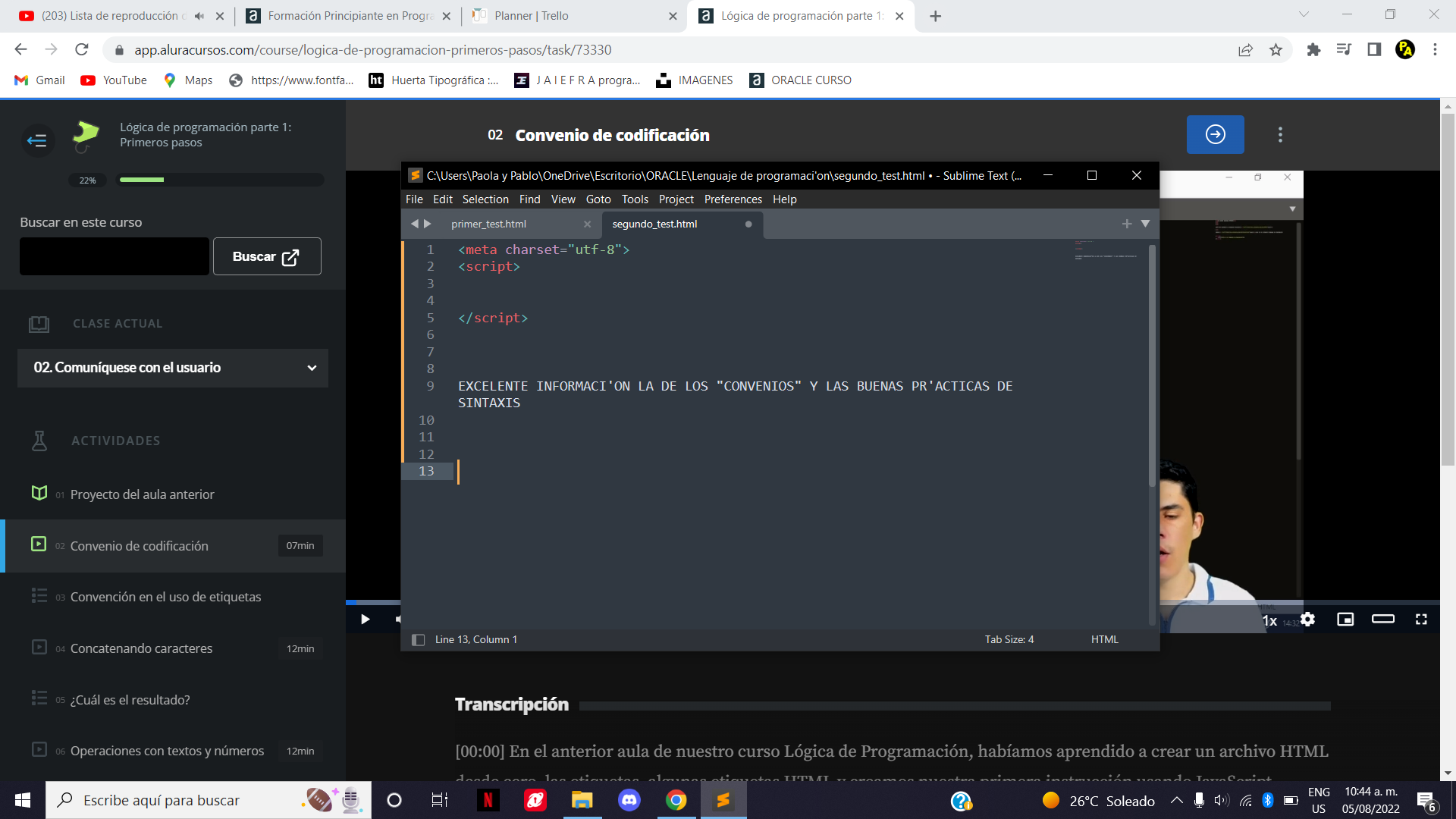This screenshot has width=1456, height=819.
Task: Click the Buscar button in course sidebar
Action: coord(265,256)
